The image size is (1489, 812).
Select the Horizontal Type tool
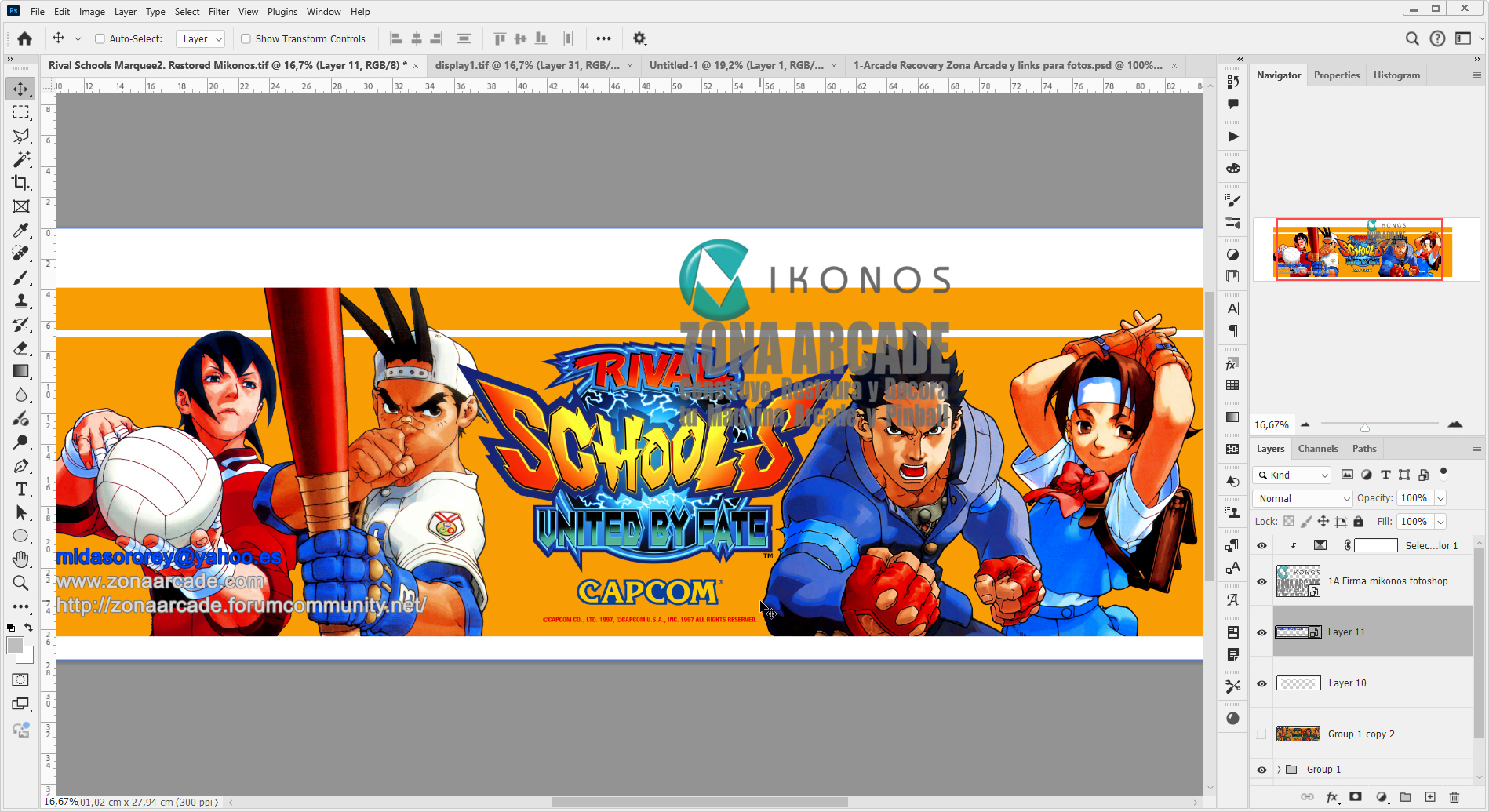(x=21, y=489)
